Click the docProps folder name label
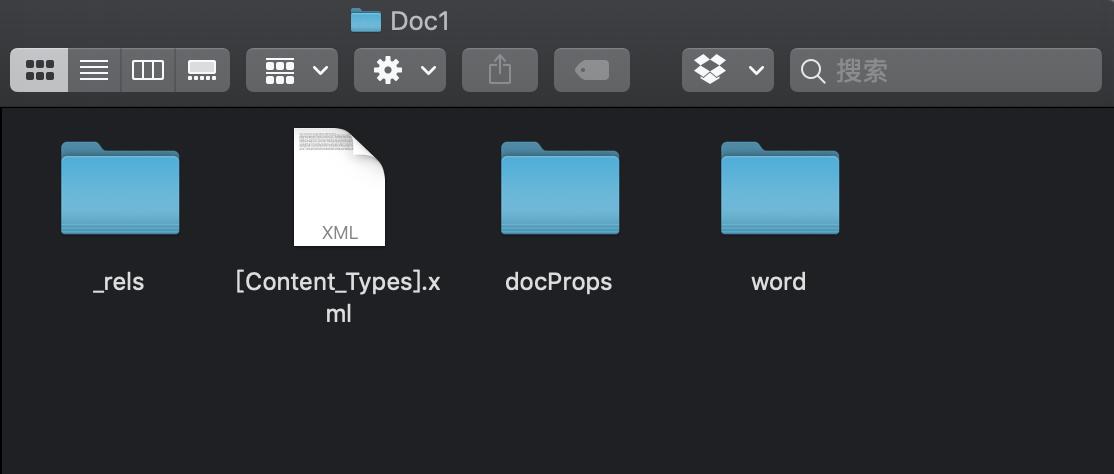 [558, 282]
